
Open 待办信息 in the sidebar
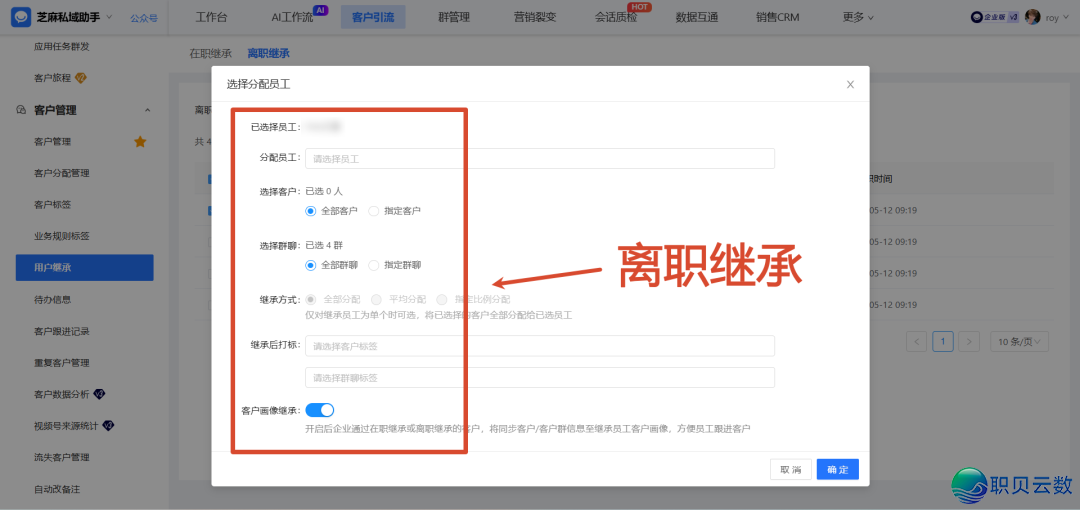pos(52,300)
